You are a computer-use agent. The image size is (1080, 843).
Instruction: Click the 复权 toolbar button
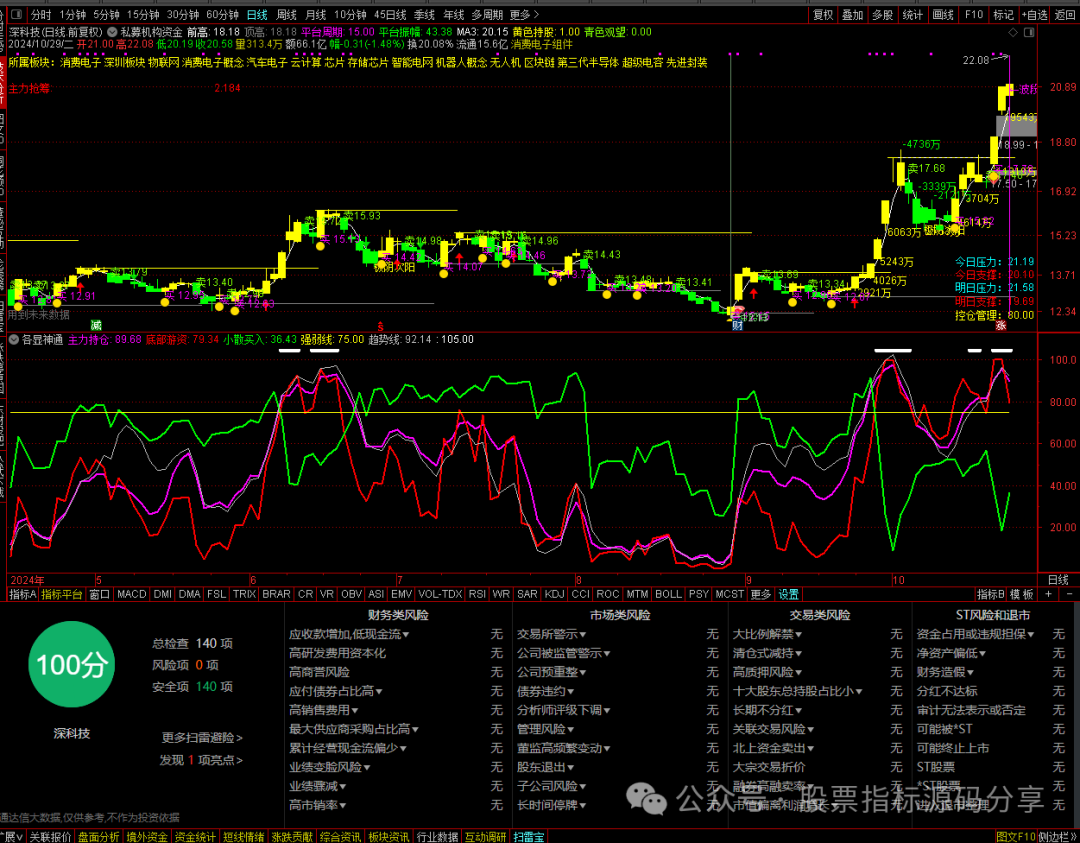click(823, 14)
